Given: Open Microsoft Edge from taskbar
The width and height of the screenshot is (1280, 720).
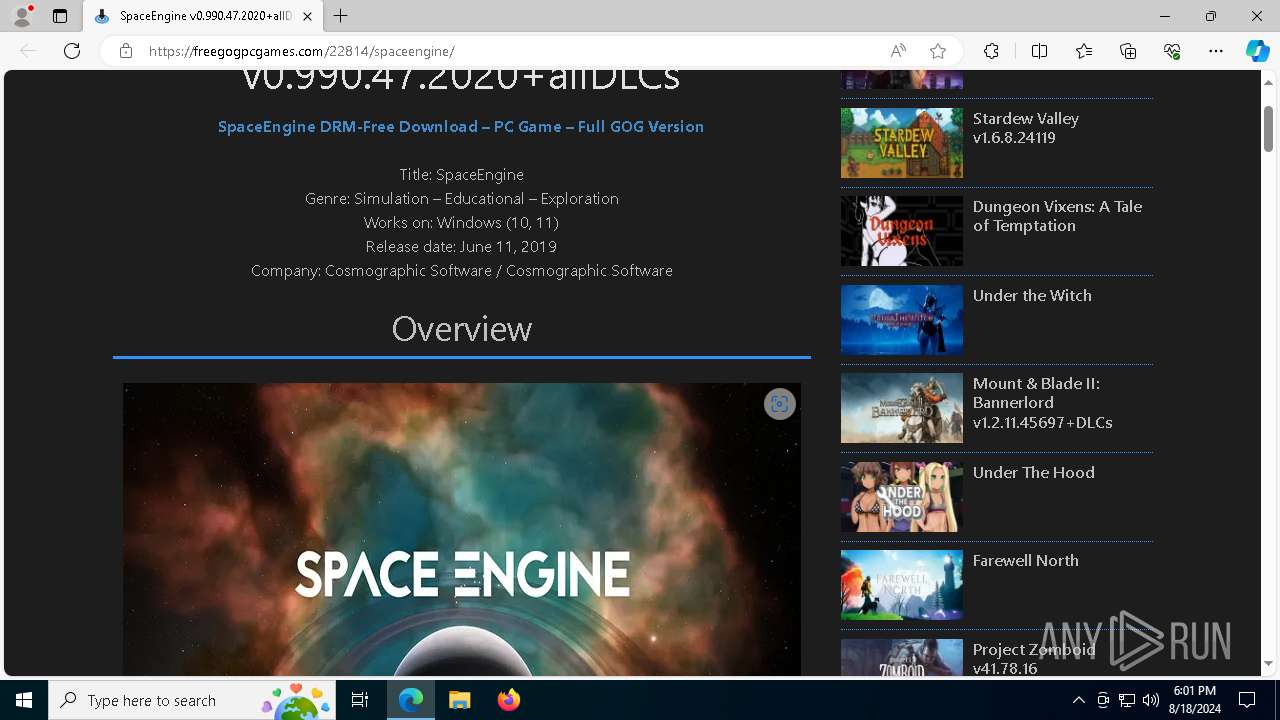Looking at the screenshot, I should click(411, 700).
